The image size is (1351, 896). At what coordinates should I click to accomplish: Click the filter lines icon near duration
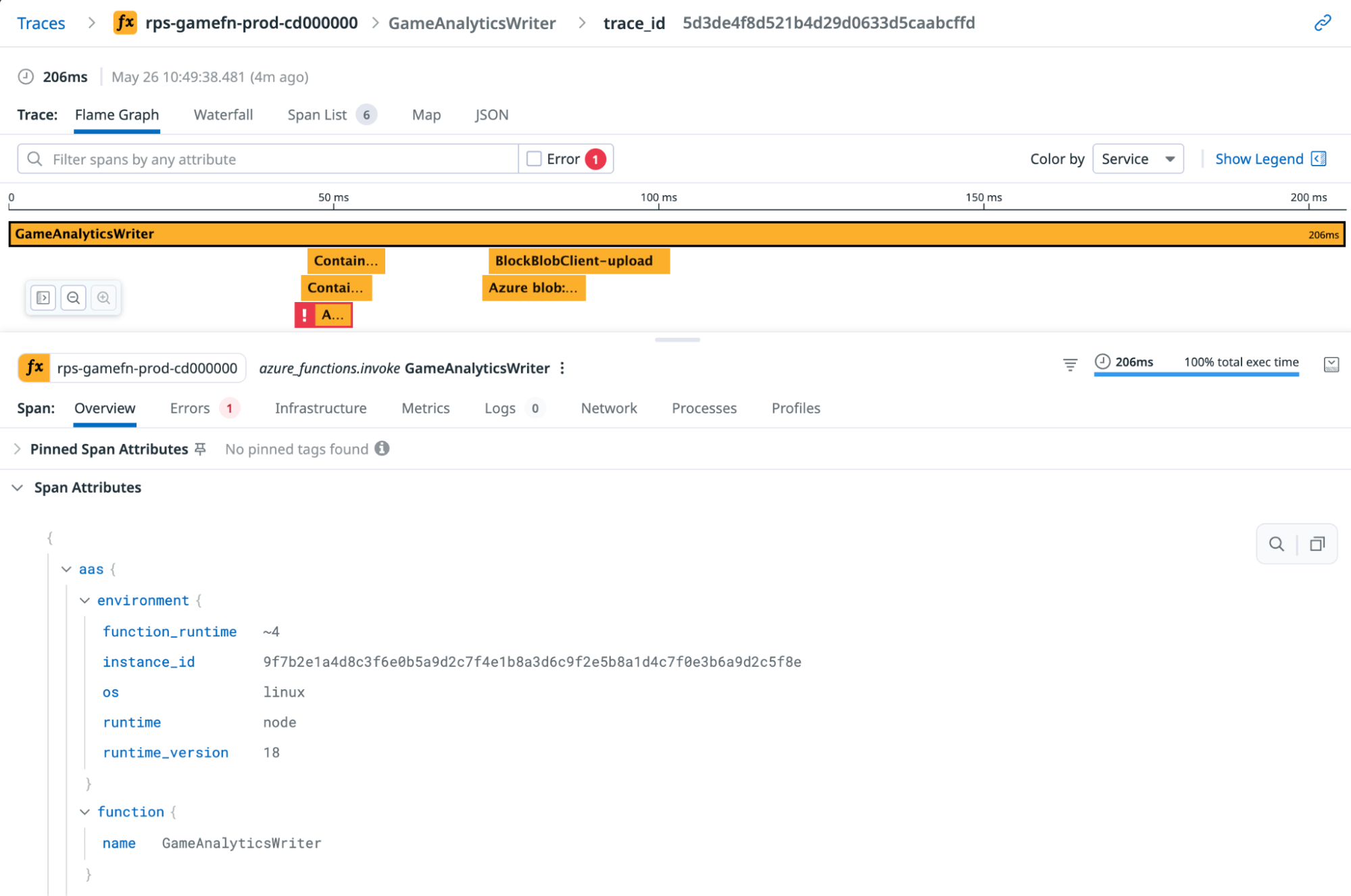tap(1070, 365)
